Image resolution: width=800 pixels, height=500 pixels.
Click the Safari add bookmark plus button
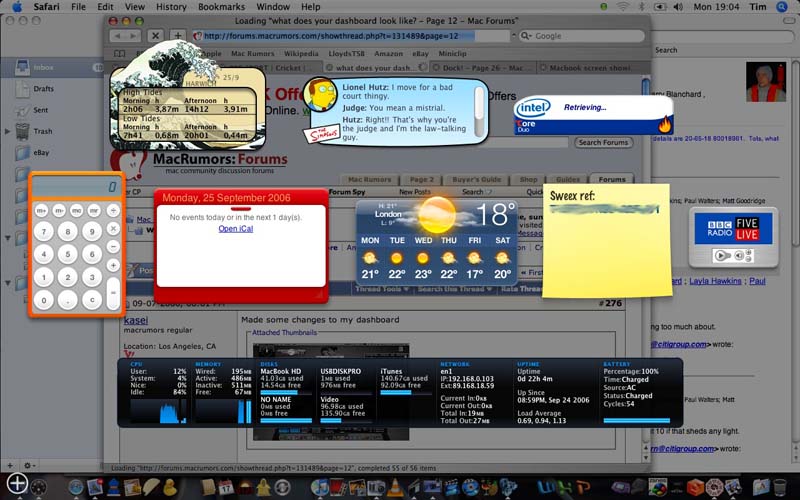(x=178, y=36)
